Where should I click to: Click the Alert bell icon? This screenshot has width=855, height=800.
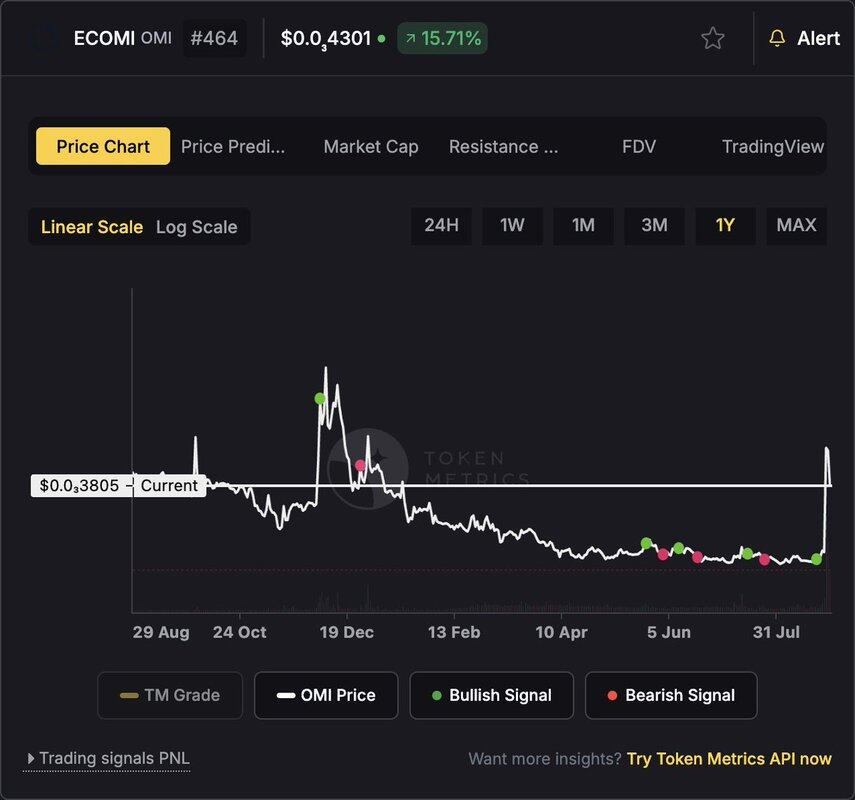coord(777,38)
